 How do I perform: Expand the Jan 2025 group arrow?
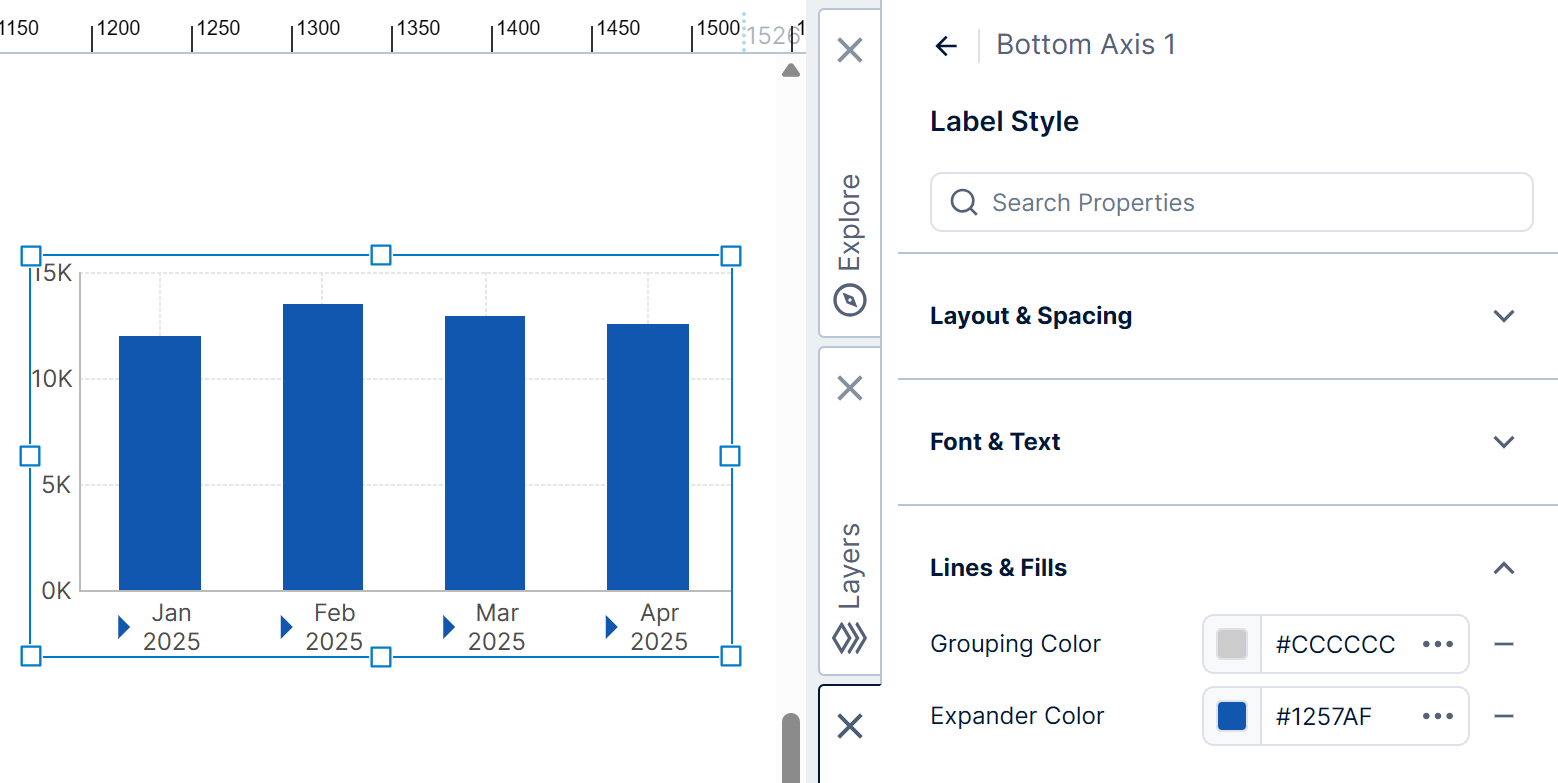coord(123,626)
